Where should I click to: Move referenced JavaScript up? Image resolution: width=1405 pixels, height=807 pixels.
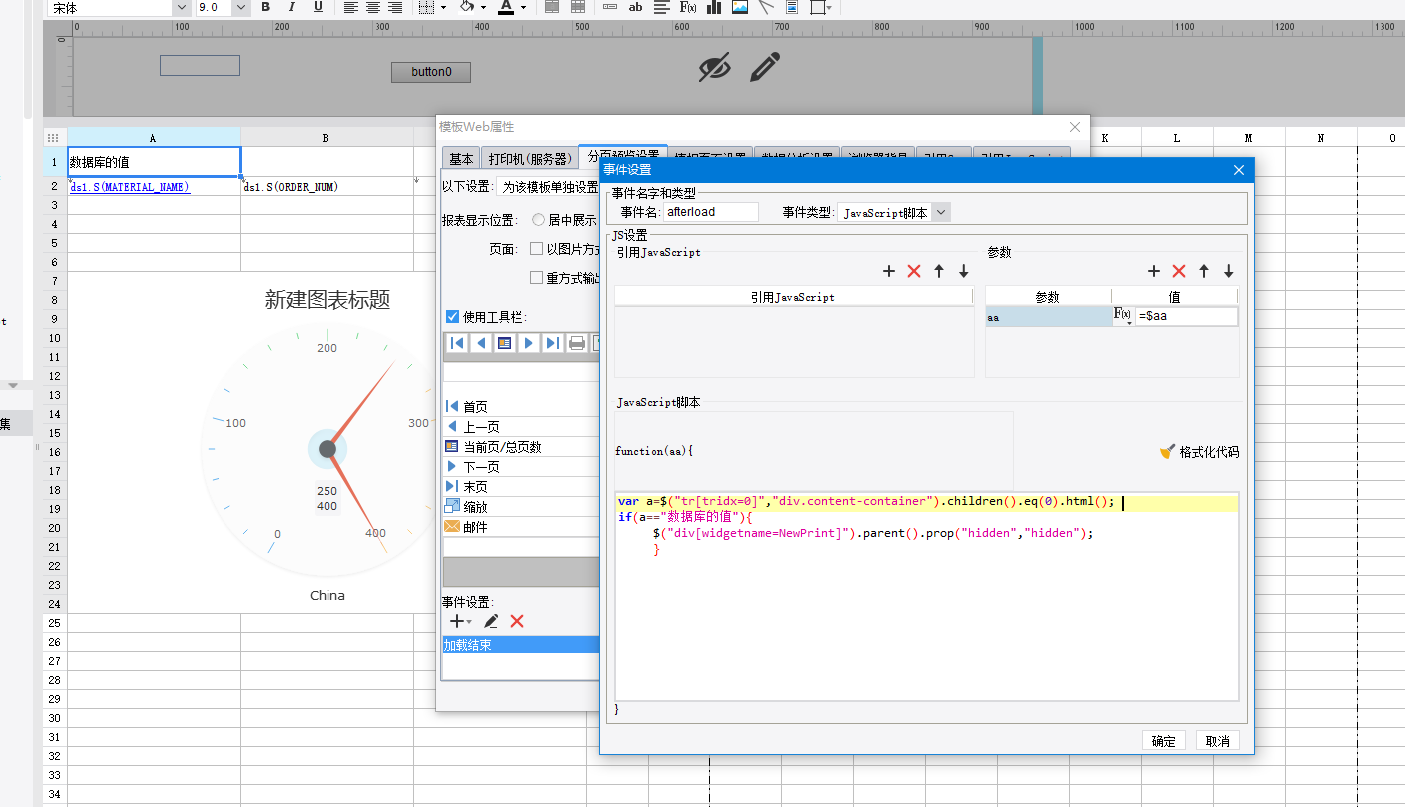[939, 271]
